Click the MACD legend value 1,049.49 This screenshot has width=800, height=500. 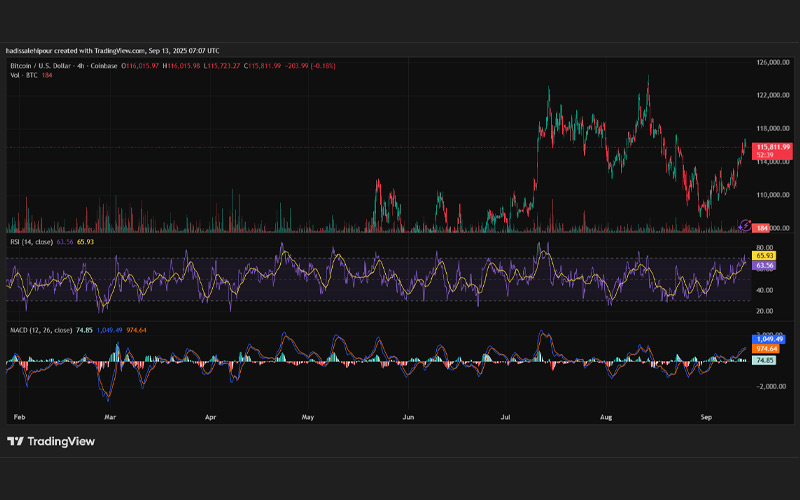coord(109,330)
